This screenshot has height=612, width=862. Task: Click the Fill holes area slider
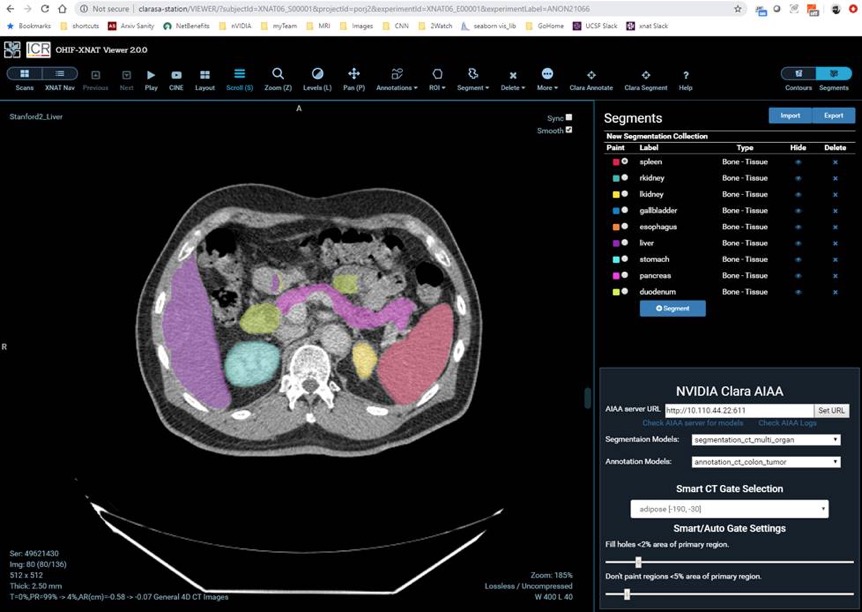(x=639, y=562)
